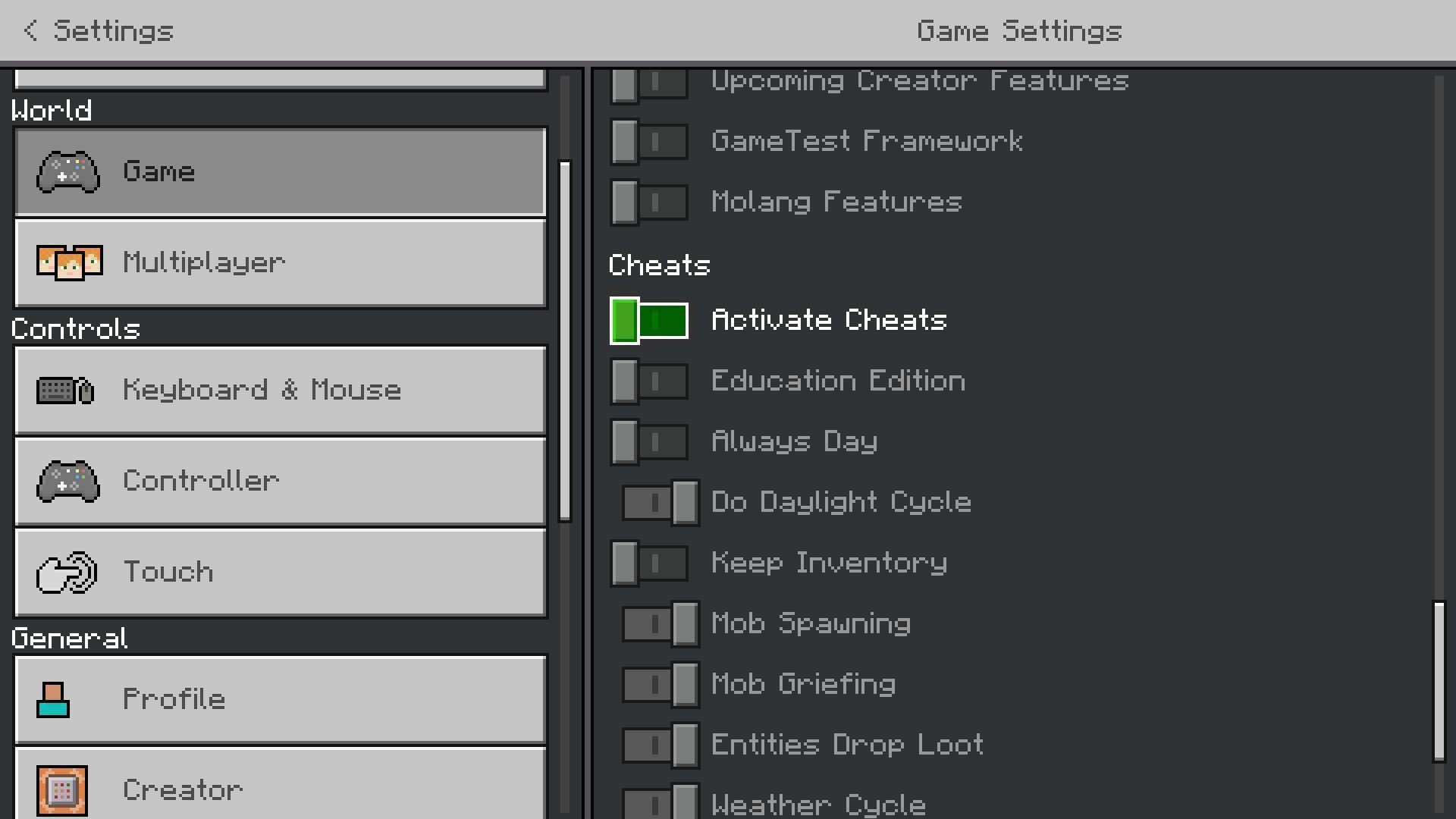Navigate back using Settings arrow

tap(32, 30)
